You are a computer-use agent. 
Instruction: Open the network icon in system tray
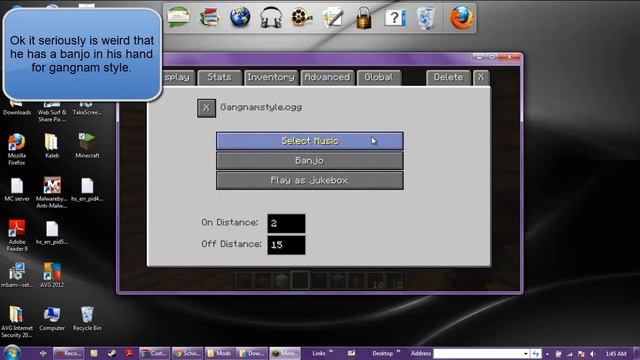569,354
